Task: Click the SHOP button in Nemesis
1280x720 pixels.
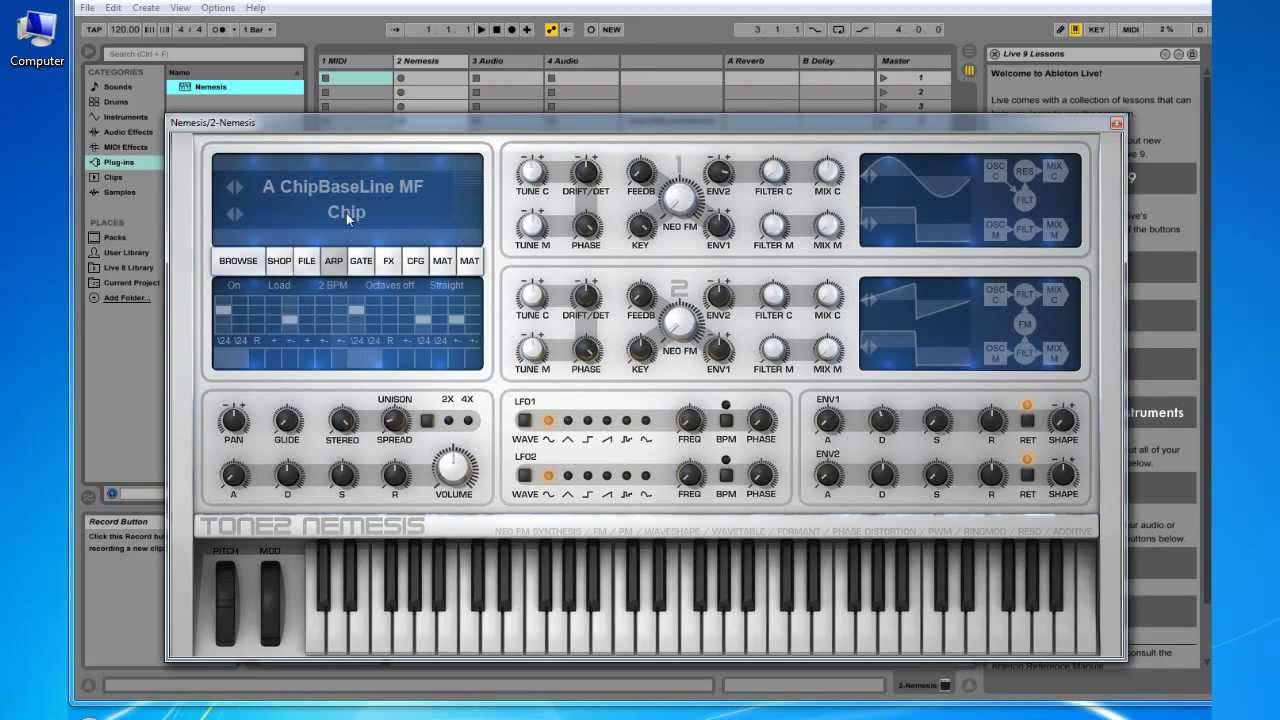Action: [279, 261]
